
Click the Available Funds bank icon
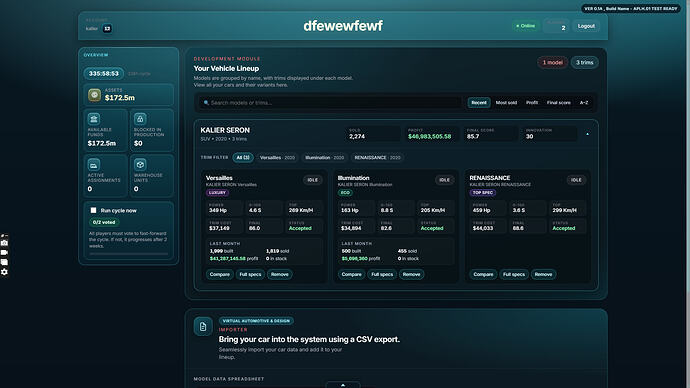pyautogui.click(x=93, y=119)
